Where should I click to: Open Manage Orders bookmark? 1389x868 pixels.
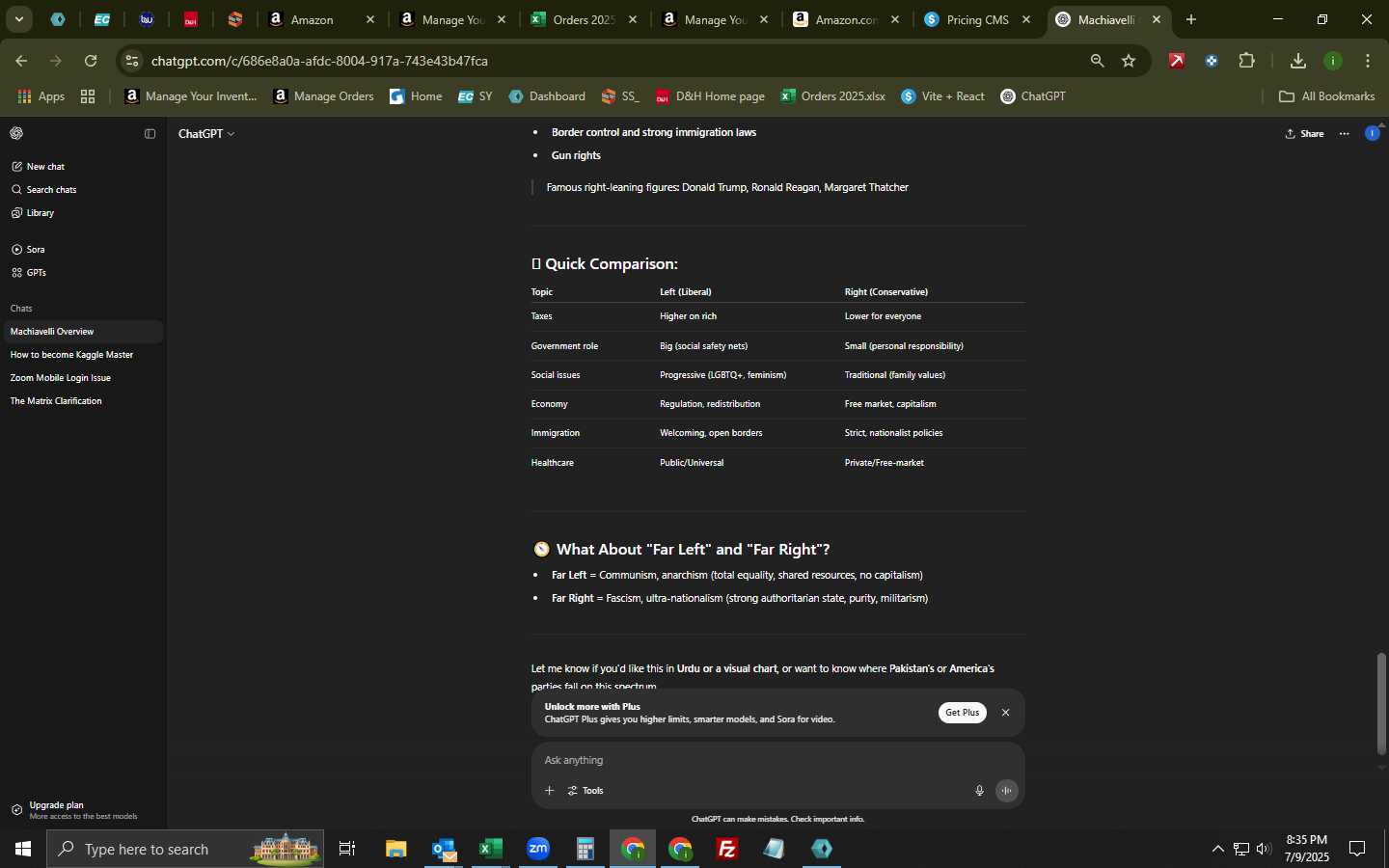[x=323, y=96]
